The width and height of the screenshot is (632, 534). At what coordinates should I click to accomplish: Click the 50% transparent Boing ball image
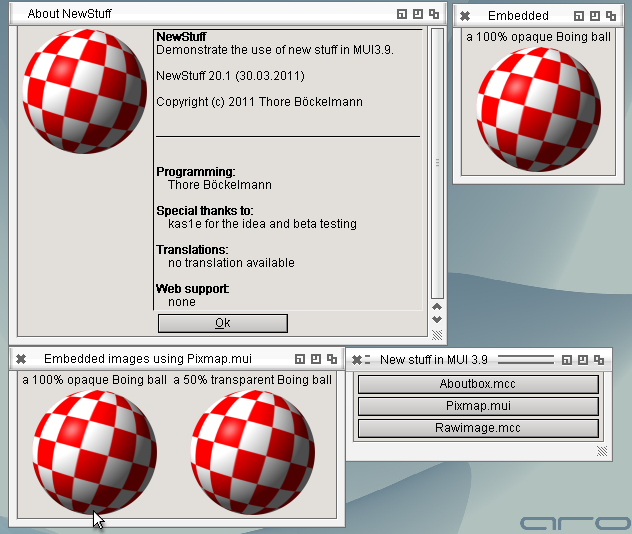252,451
